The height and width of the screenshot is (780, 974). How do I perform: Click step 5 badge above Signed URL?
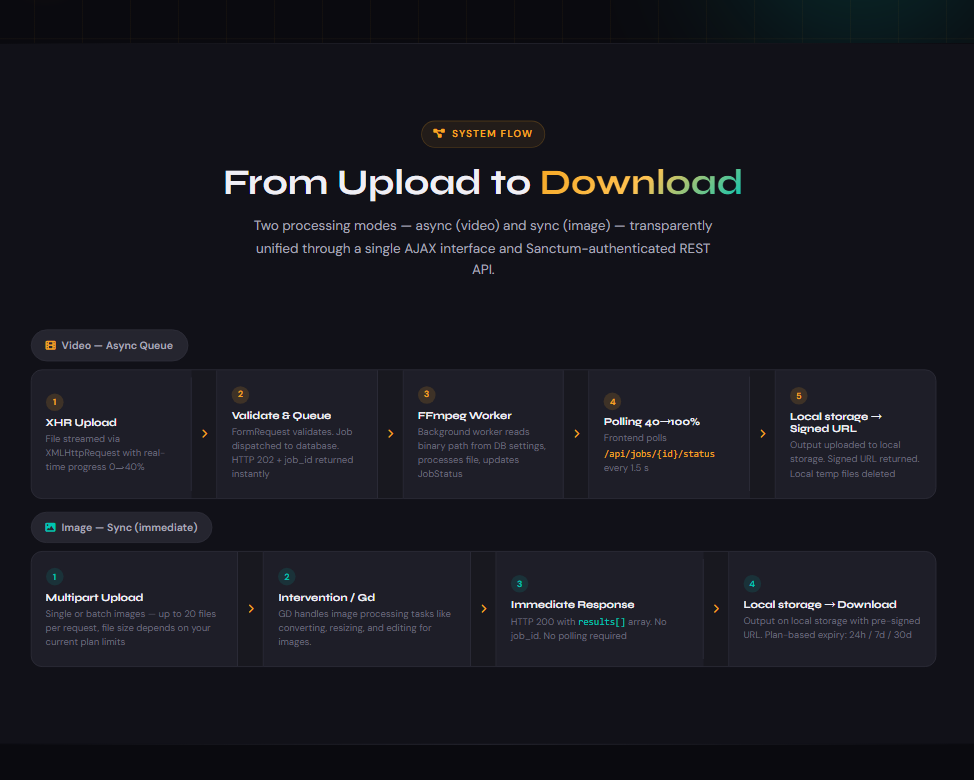click(798, 395)
